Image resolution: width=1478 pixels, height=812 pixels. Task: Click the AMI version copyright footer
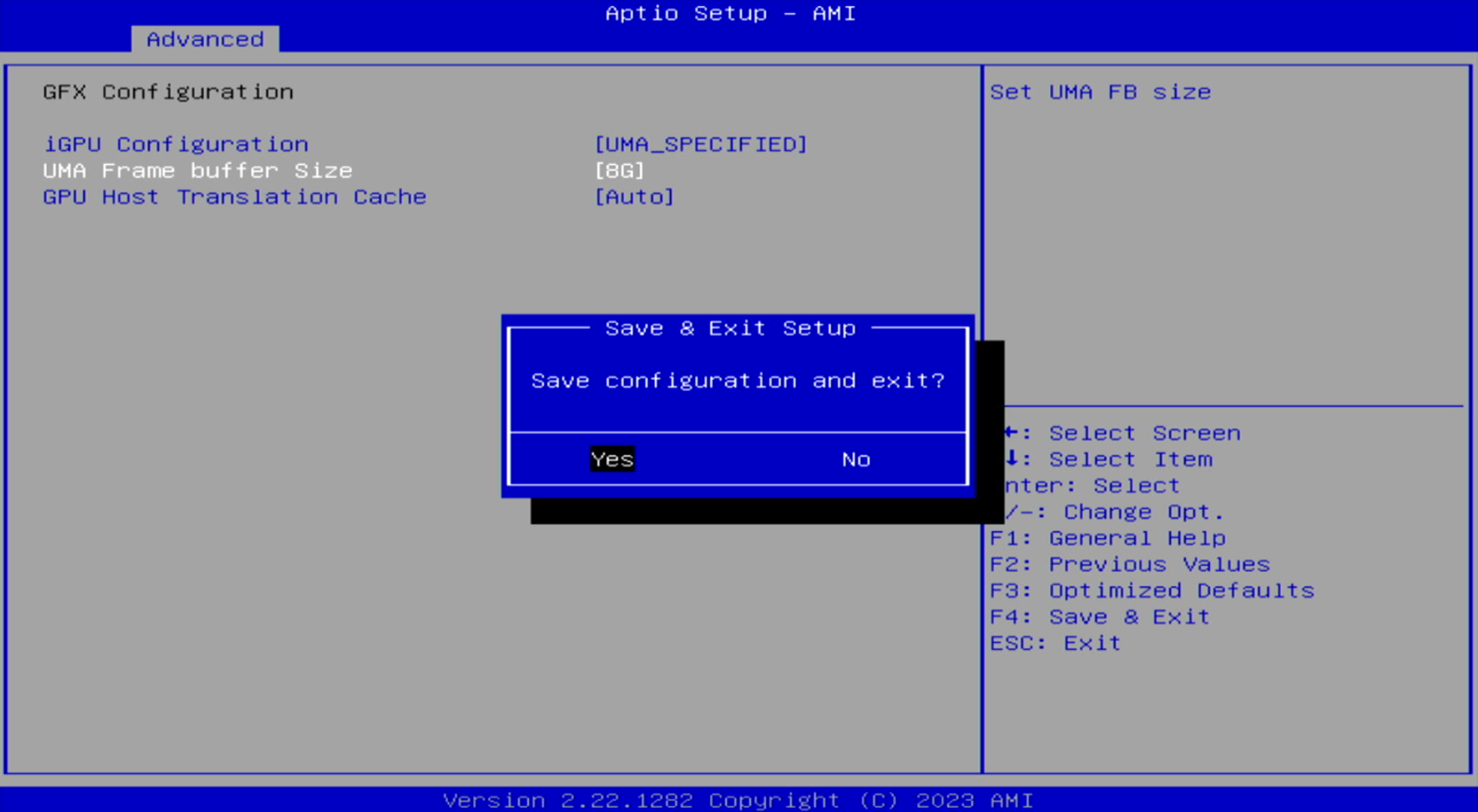(x=738, y=800)
